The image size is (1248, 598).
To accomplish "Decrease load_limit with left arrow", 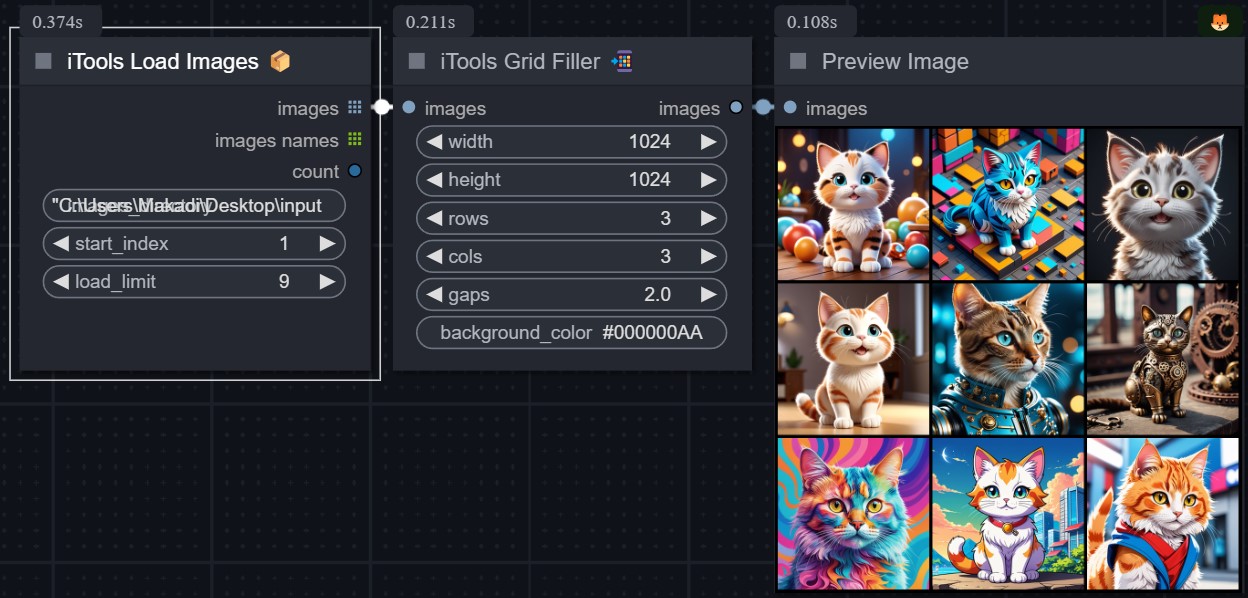I will point(61,282).
